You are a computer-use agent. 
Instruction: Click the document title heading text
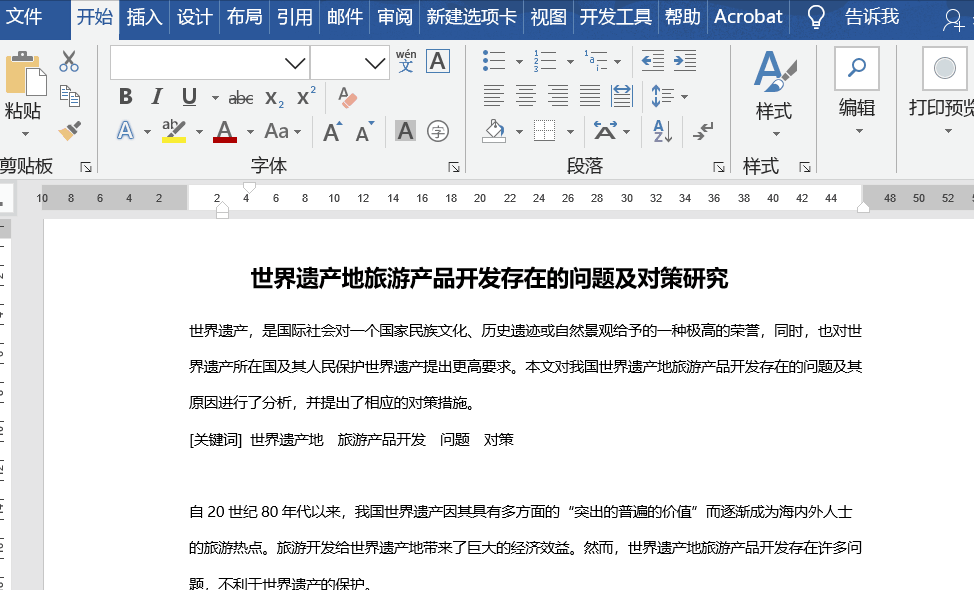click(x=489, y=279)
